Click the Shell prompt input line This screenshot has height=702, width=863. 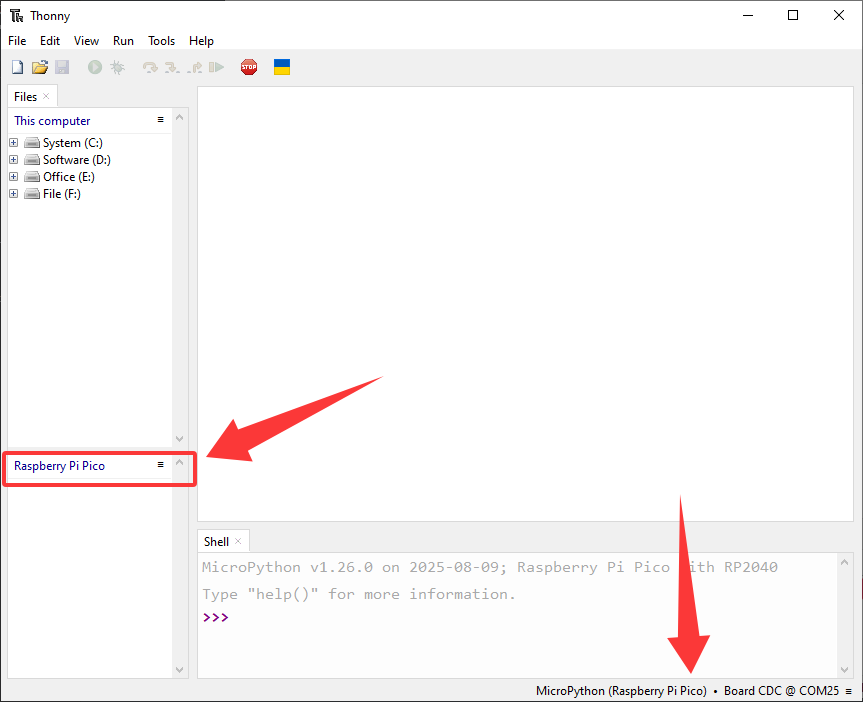tap(517, 617)
